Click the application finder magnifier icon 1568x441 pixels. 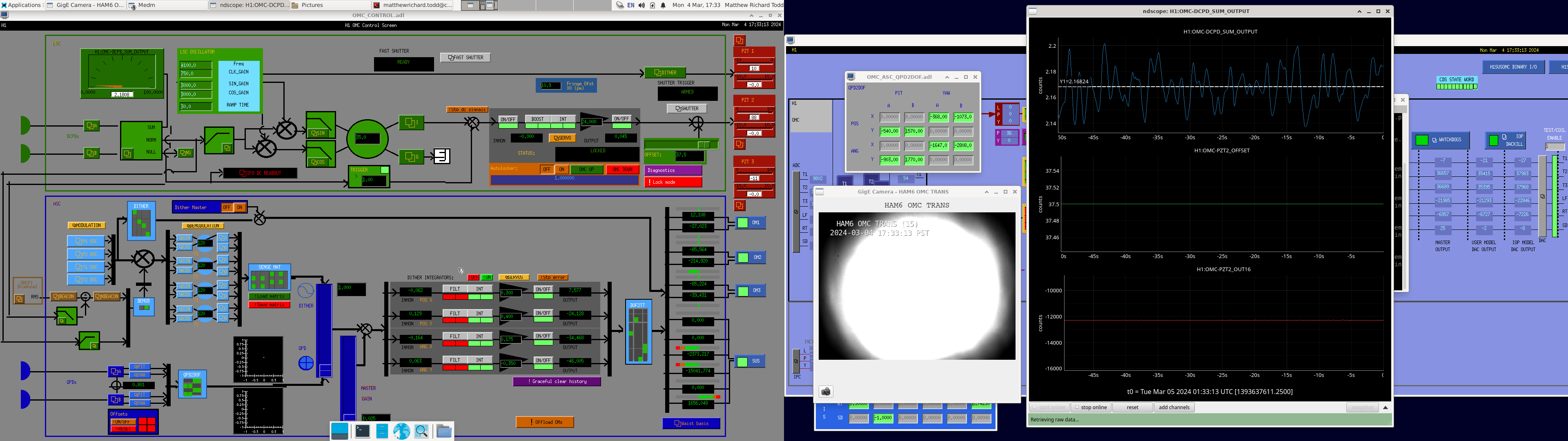[422, 431]
